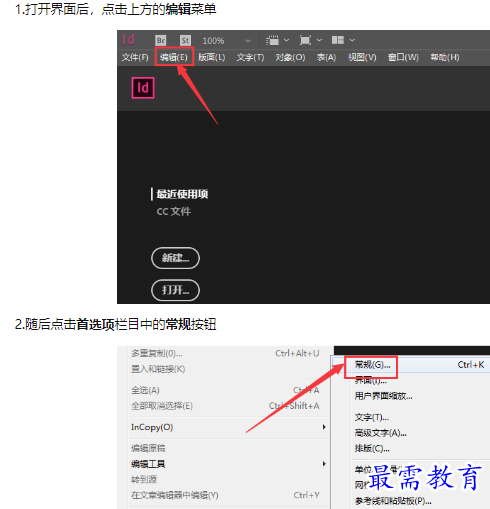Click the Bridge (Br) icon

pos(161,41)
